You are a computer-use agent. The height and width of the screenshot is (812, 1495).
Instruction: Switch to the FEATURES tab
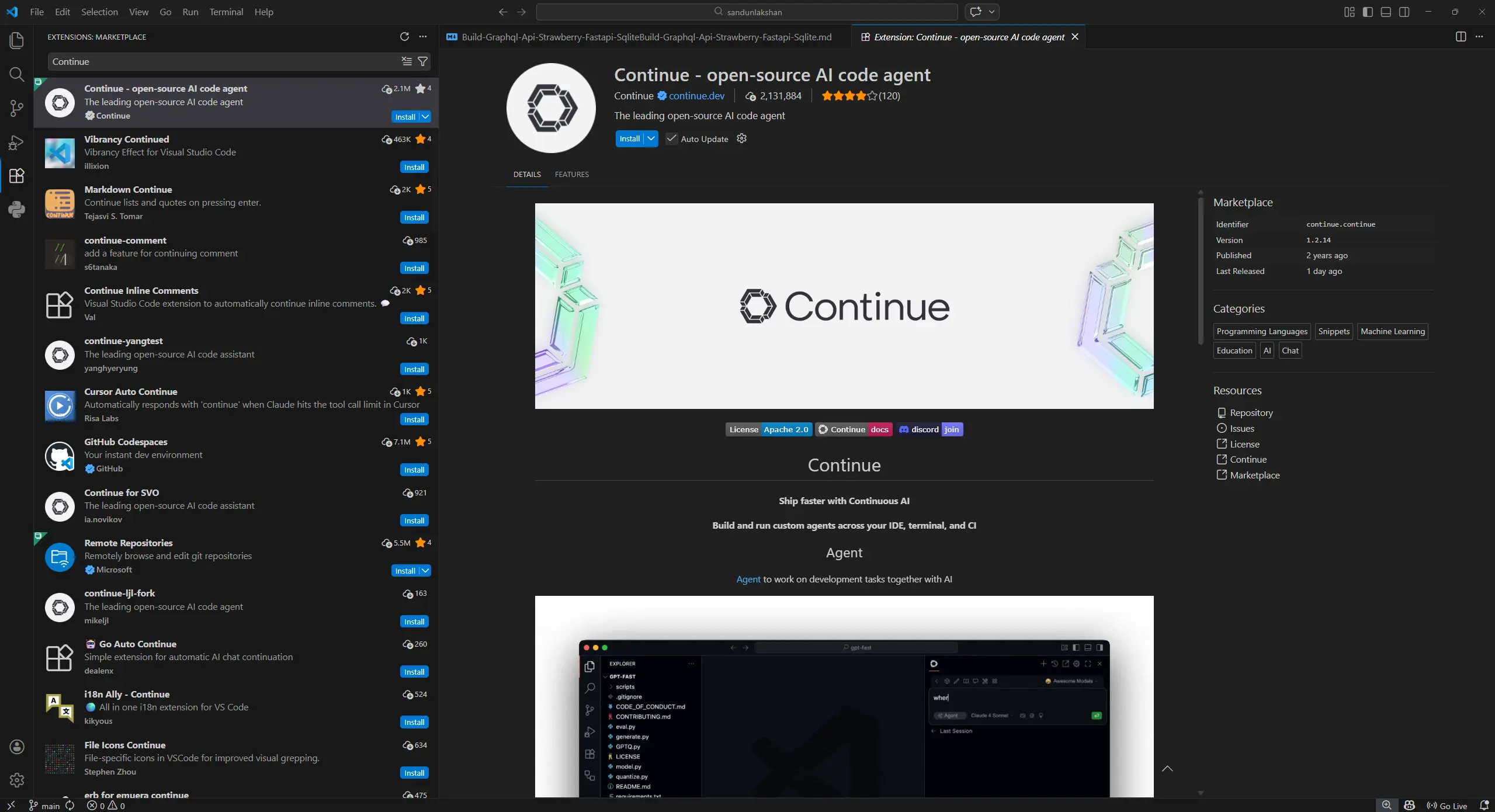571,174
